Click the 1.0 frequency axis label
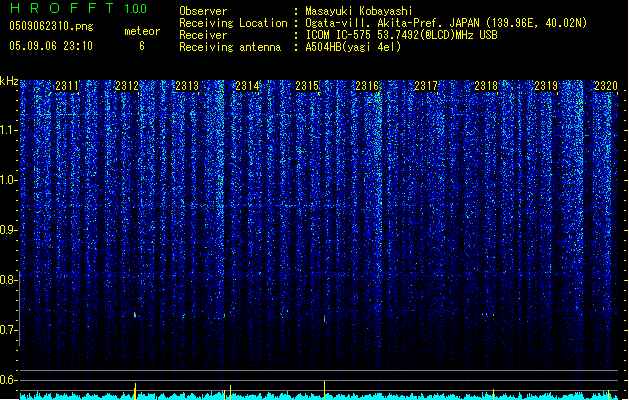The image size is (629, 400). pyautogui.click(x=8, y=180)
